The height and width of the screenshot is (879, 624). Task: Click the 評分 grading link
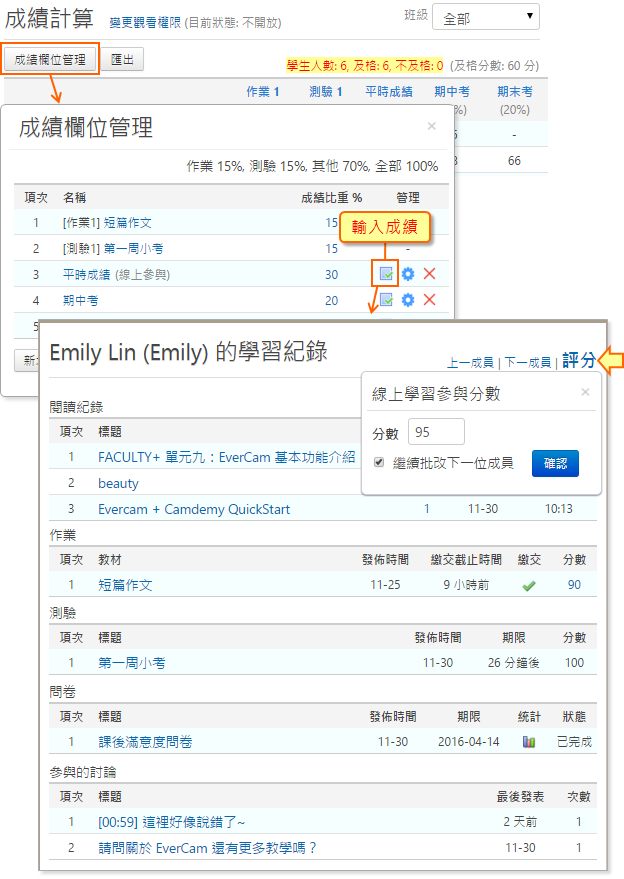coord(579,360)
